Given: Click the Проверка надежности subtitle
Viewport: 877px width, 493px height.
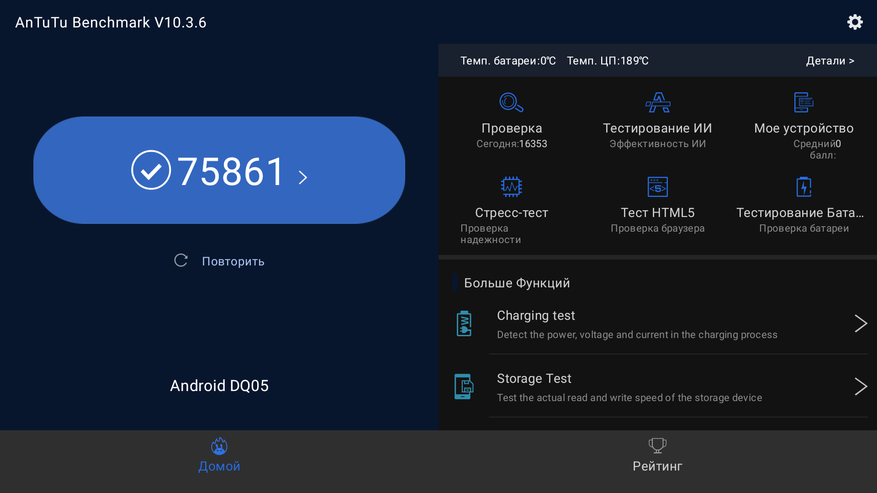Looking at the screenshot, I should click(491, 234).
